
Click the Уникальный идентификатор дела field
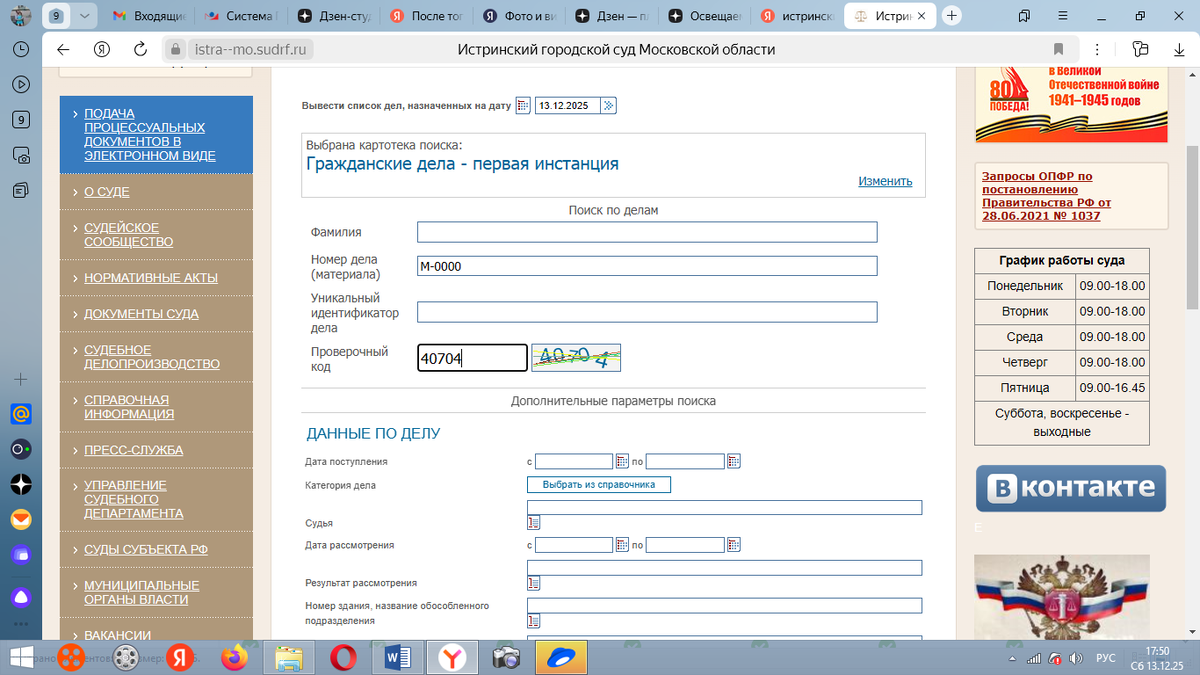coord(647,312)
